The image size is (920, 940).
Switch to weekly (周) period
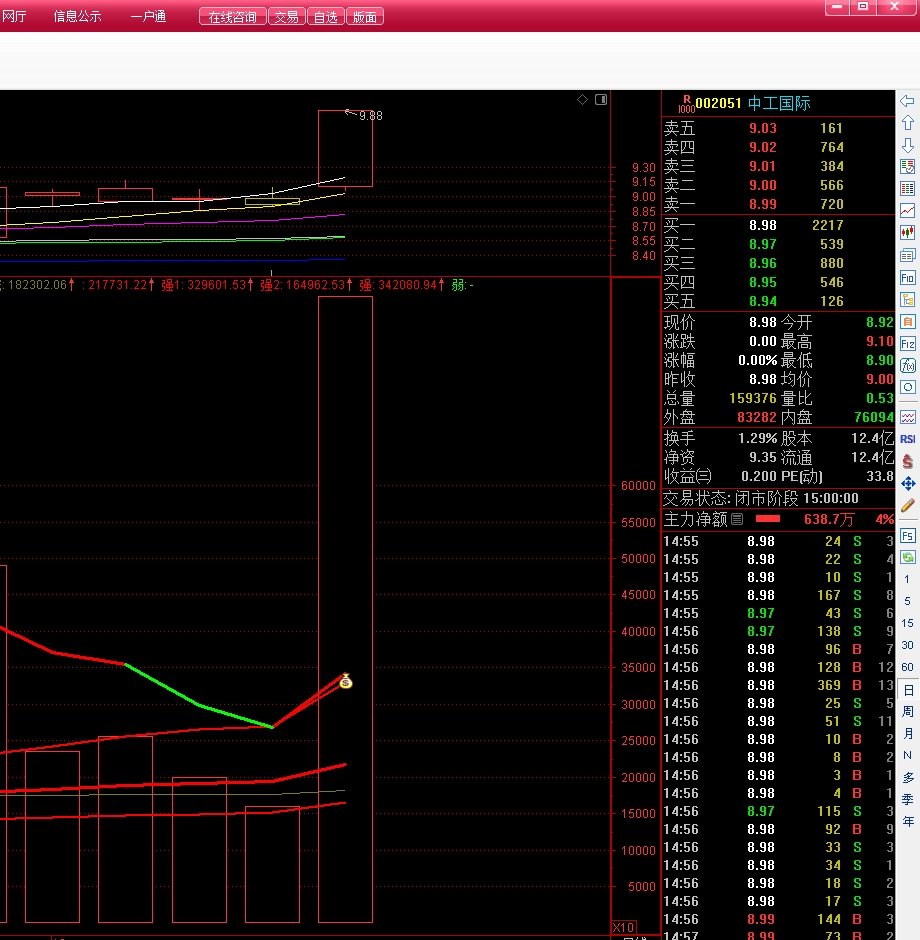click(908, 712)
